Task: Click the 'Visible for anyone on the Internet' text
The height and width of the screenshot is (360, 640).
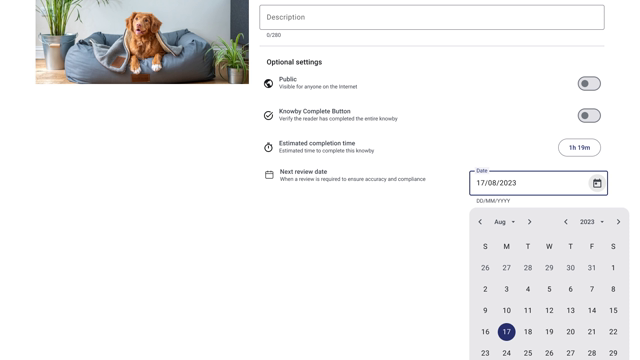Action: [x=318, y=87]
